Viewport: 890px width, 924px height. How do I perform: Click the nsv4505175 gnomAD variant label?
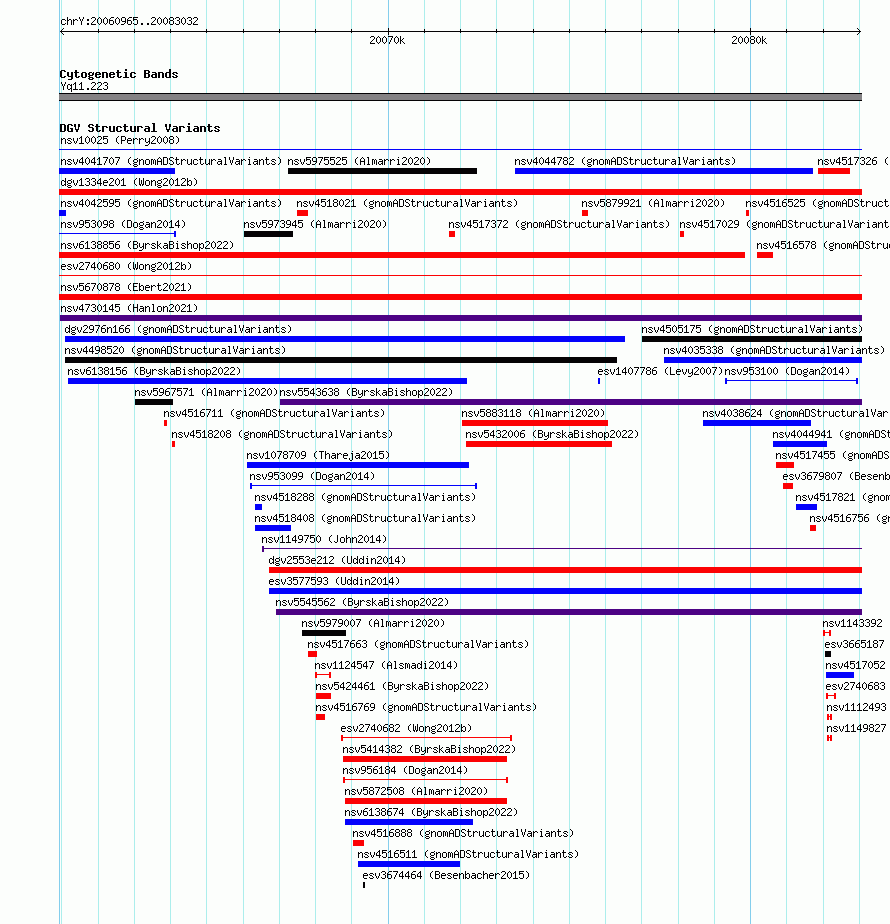(x=752, y=329)
